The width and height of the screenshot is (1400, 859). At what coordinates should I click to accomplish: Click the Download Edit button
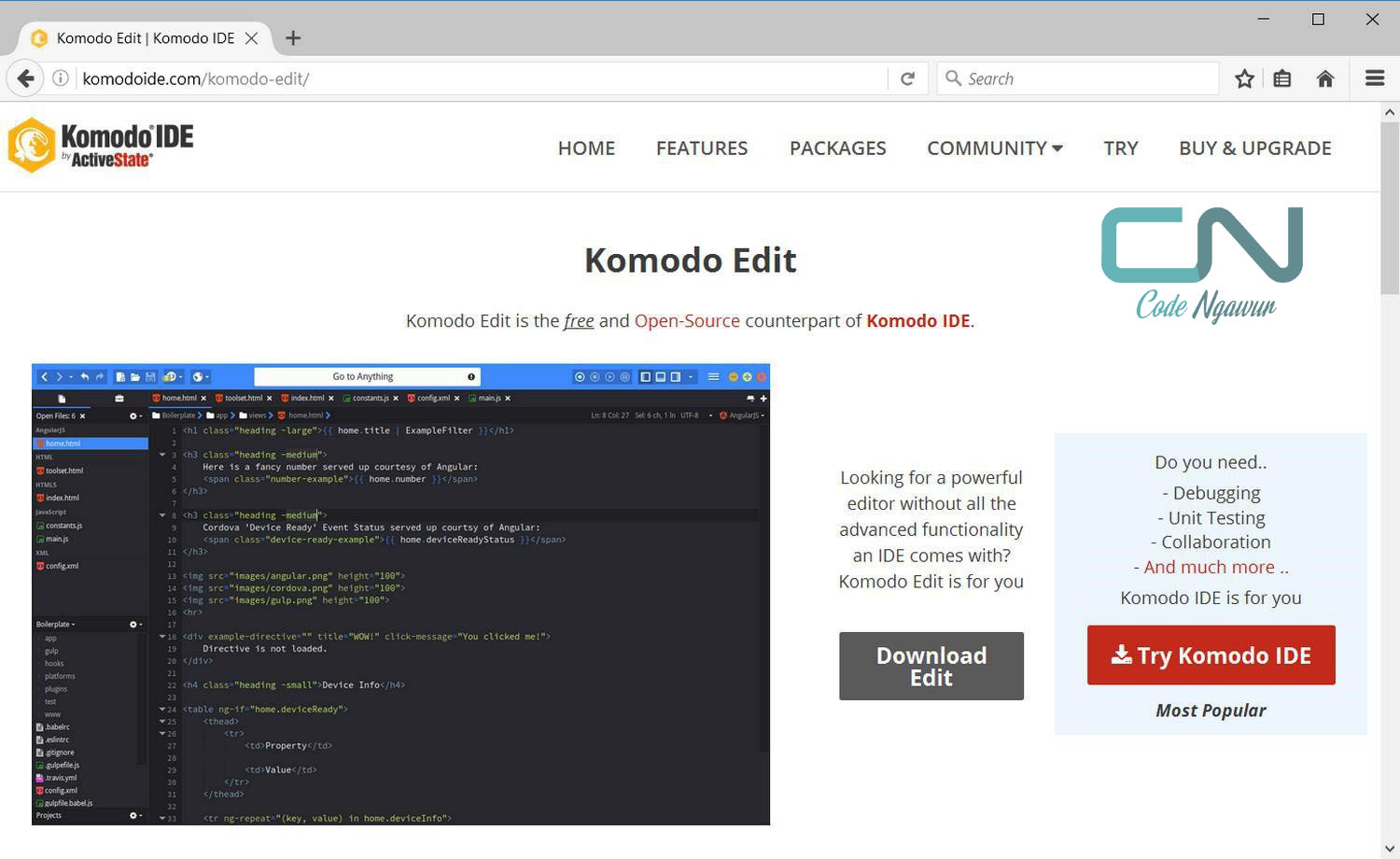click(931, 666)
